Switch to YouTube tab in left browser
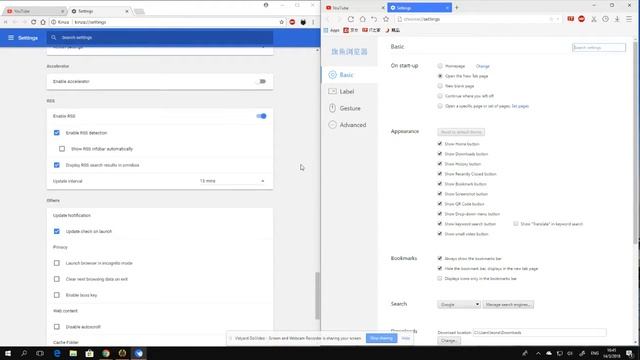This screenshot has height=360, width=640. (34, 11)
